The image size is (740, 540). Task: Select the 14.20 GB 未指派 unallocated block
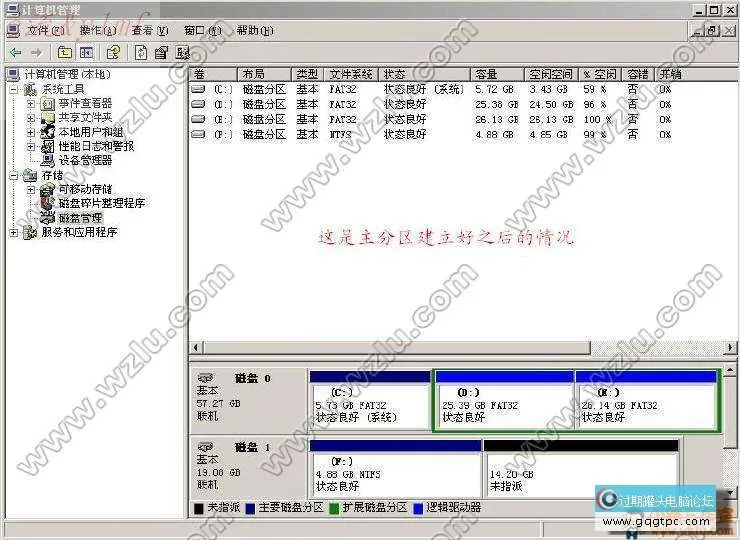[581, 468]
